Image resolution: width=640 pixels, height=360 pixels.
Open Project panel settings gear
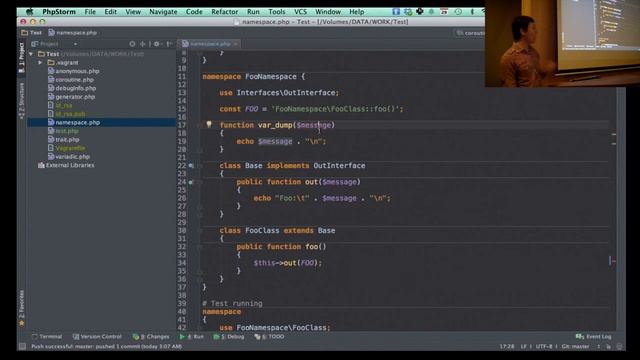(157, 44)
